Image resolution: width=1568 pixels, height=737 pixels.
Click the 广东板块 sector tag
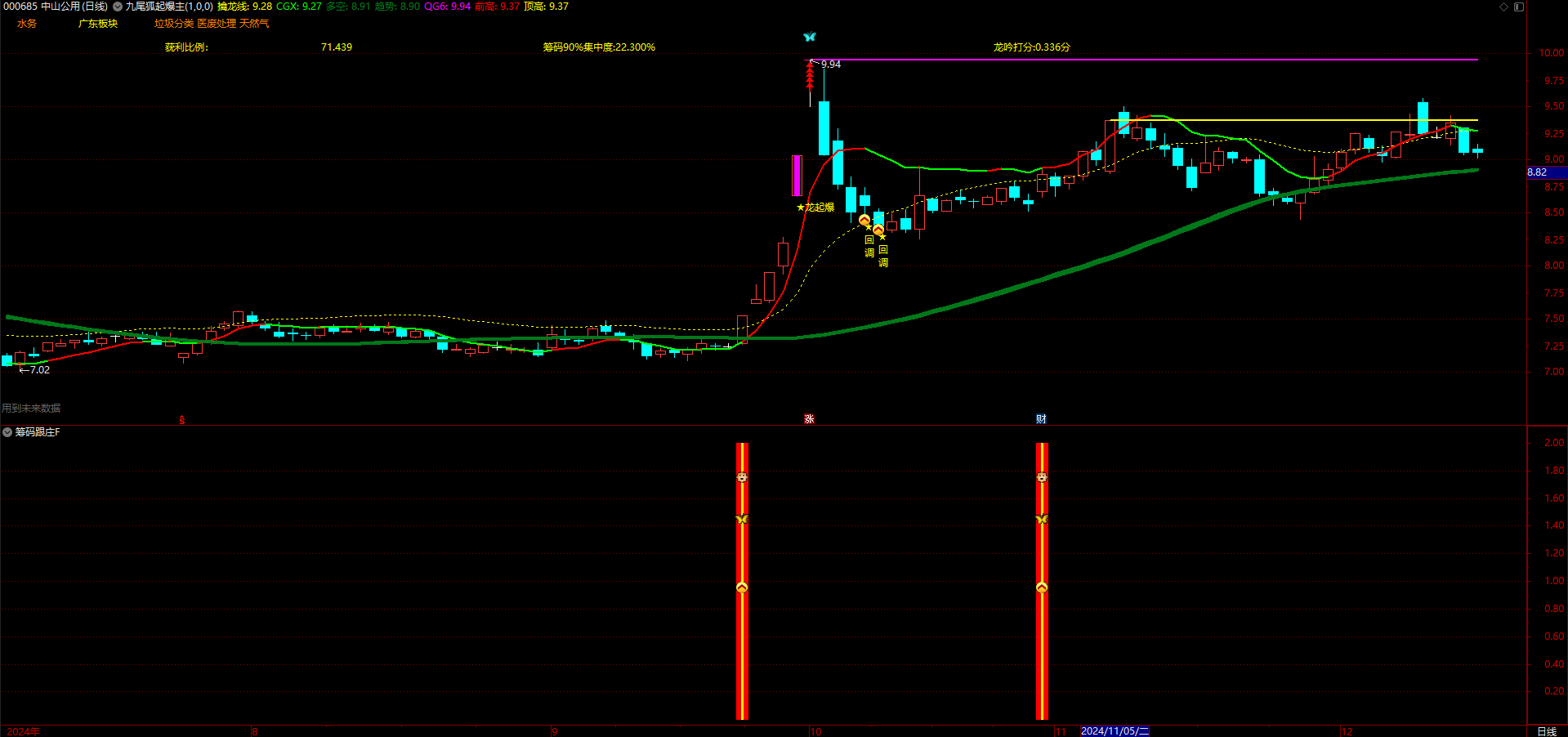tap(98, 24)
